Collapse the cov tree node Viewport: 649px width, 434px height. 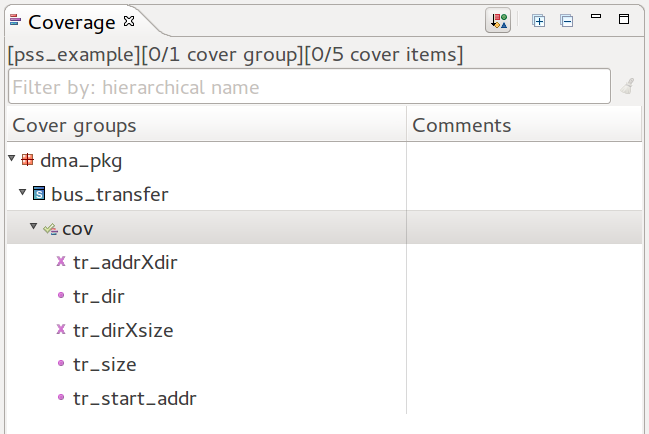pyautogui.click(x=33, y=227)
